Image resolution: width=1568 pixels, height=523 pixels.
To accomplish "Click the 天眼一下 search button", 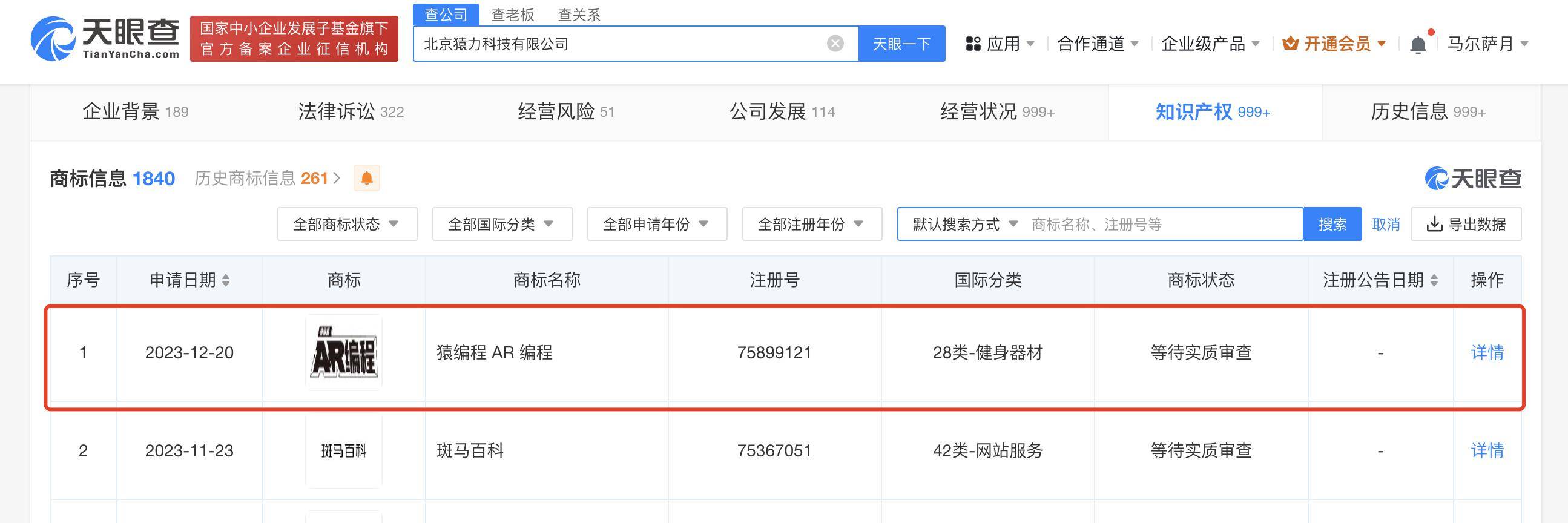I will click(x=901, y=44).
